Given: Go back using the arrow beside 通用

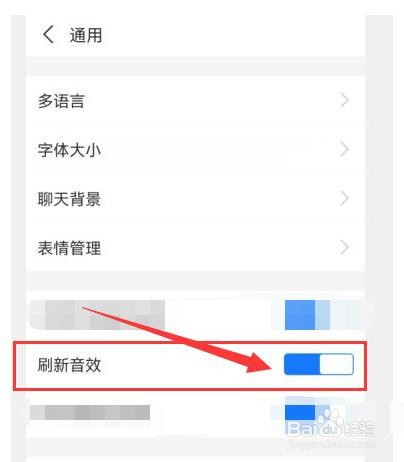Looking at the screenshot, I should (48, 34).
